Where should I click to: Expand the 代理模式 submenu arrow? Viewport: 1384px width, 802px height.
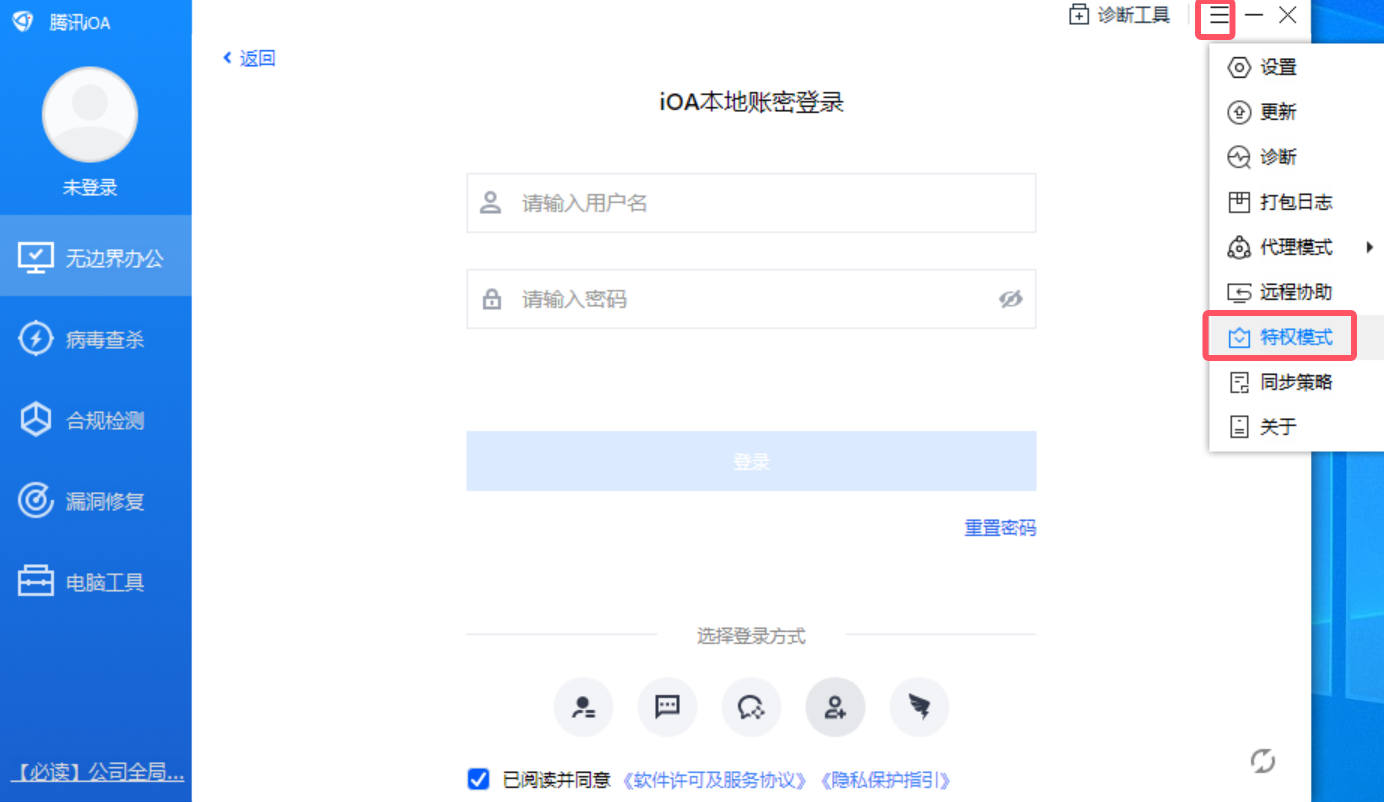pos(1369,247)
